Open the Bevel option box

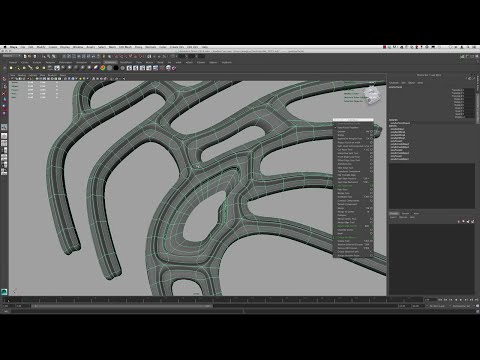tap(371, 233)
